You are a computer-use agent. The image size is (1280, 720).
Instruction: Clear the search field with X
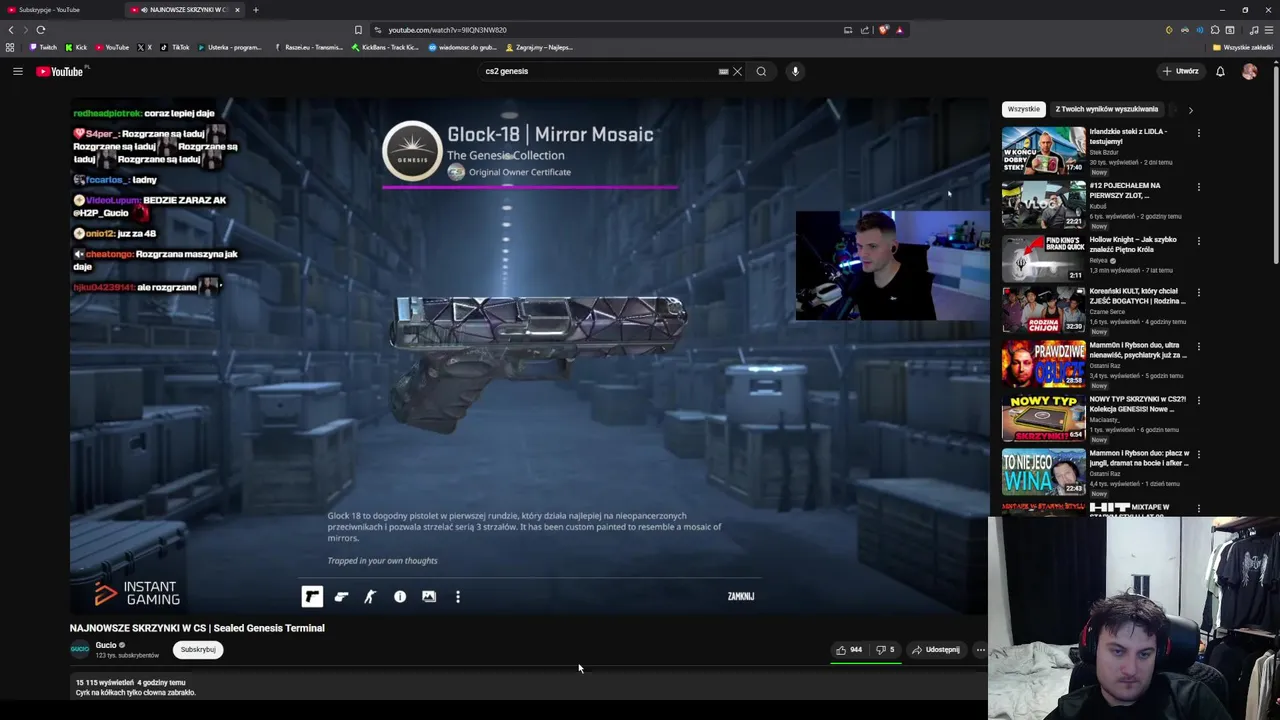(737, 71)
